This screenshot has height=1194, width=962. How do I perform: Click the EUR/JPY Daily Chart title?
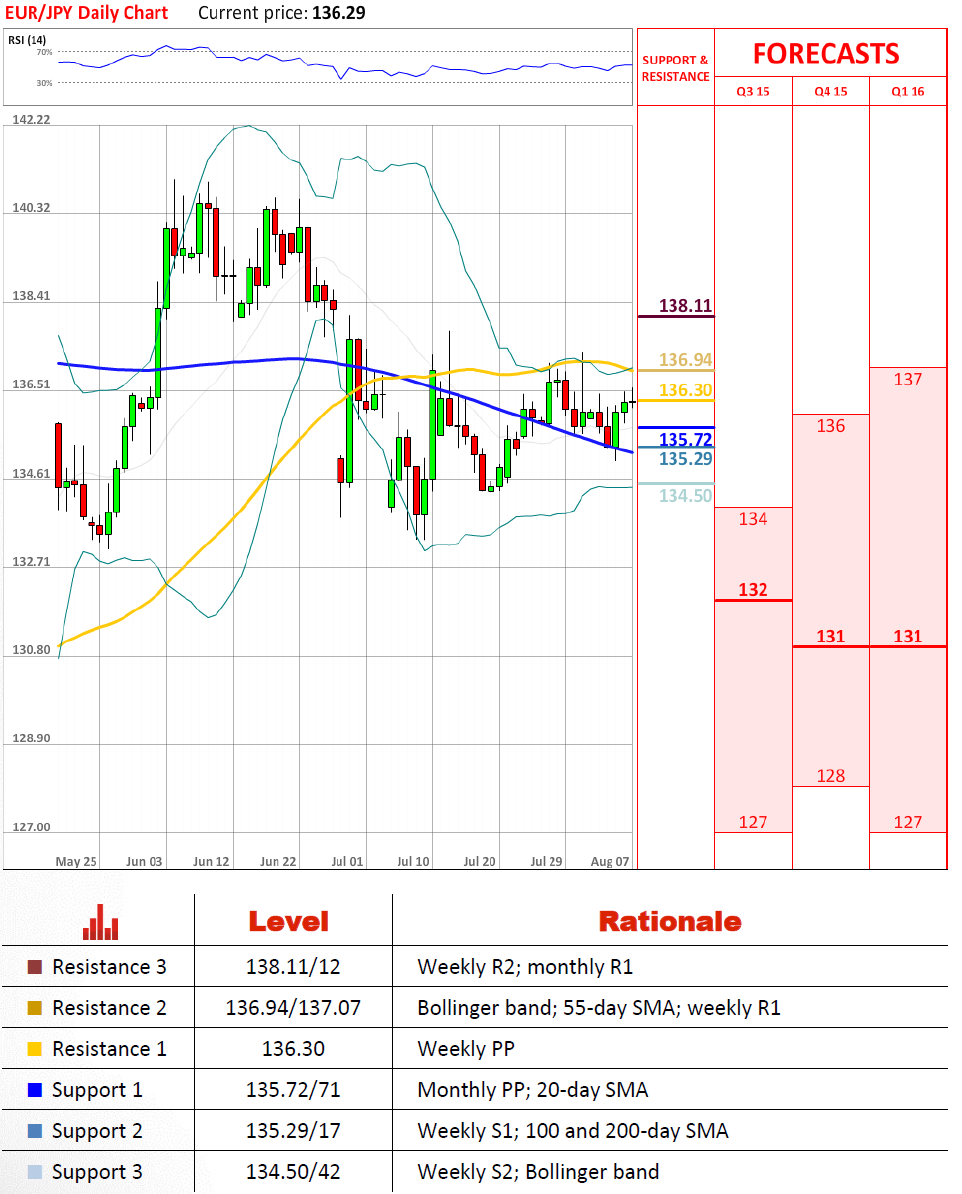[x=87, y=13]
